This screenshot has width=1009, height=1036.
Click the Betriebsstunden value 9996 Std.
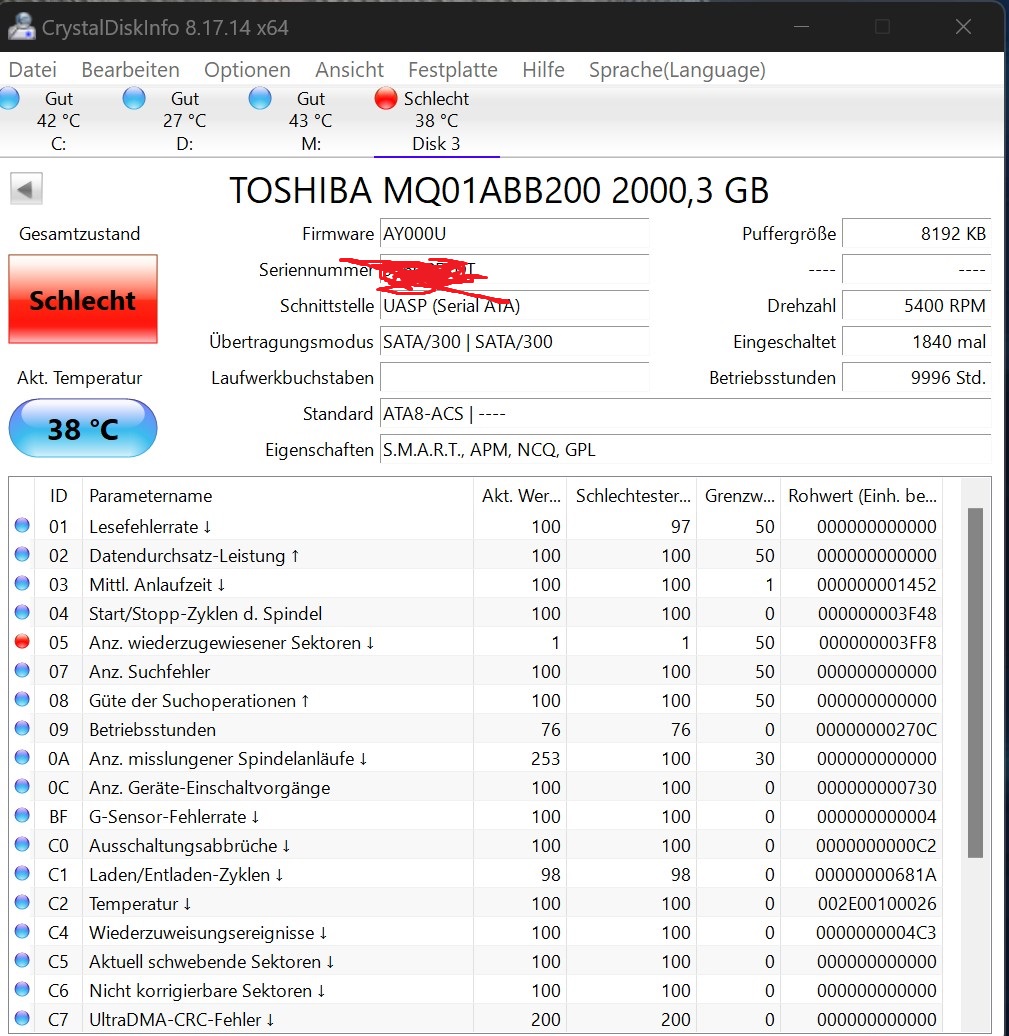916,378
